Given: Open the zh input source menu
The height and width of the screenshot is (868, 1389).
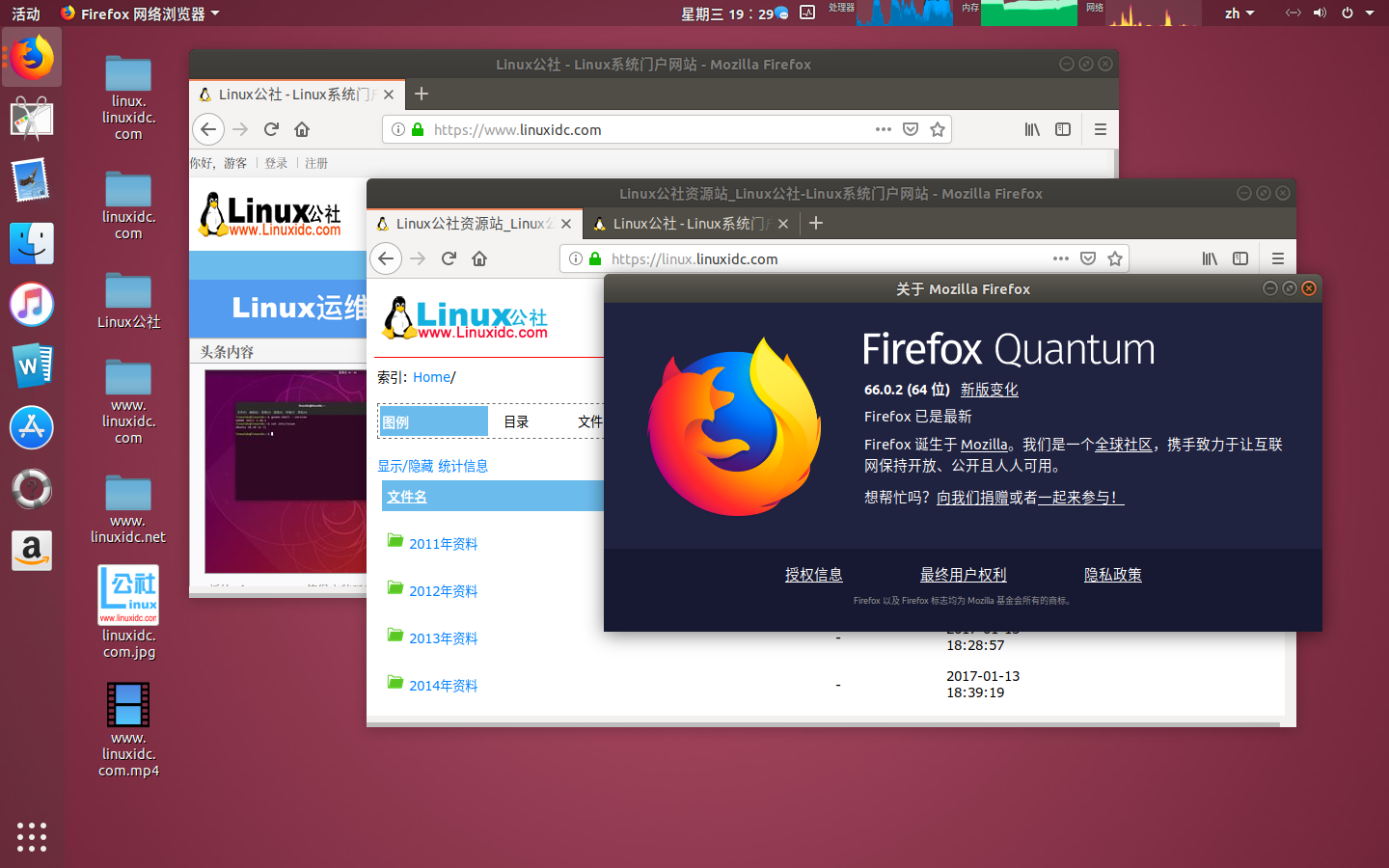Looking at the screenshot, I should tap(1239, 14).
